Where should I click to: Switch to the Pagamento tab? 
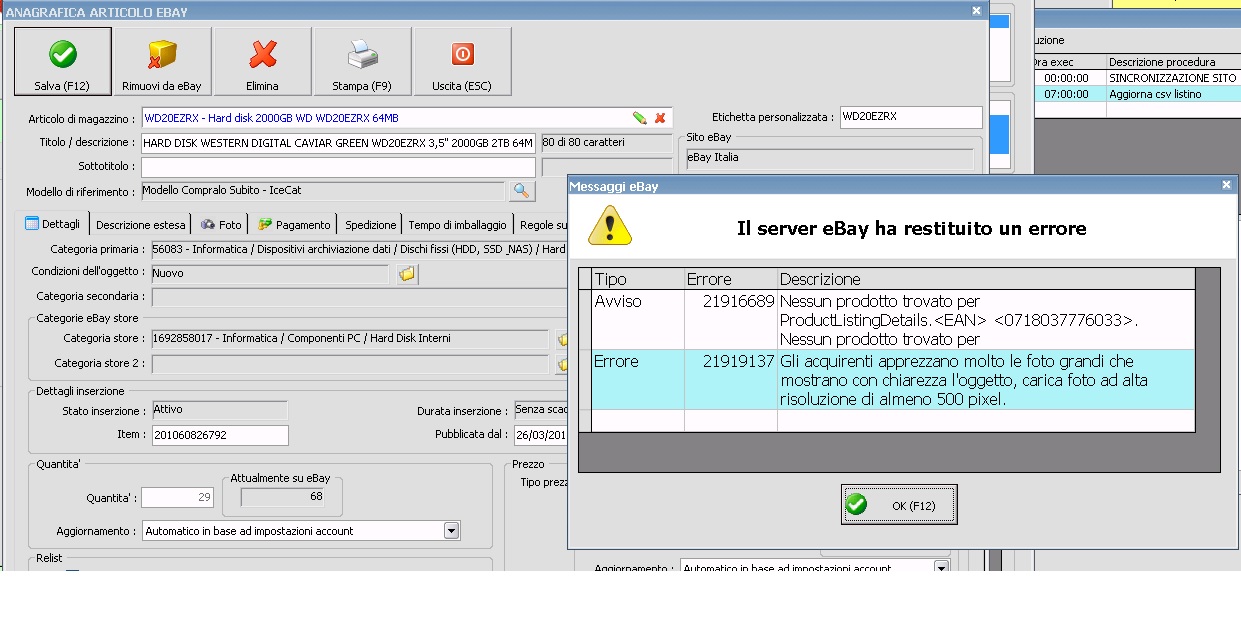pyautogui.click(x=294, y=225)
